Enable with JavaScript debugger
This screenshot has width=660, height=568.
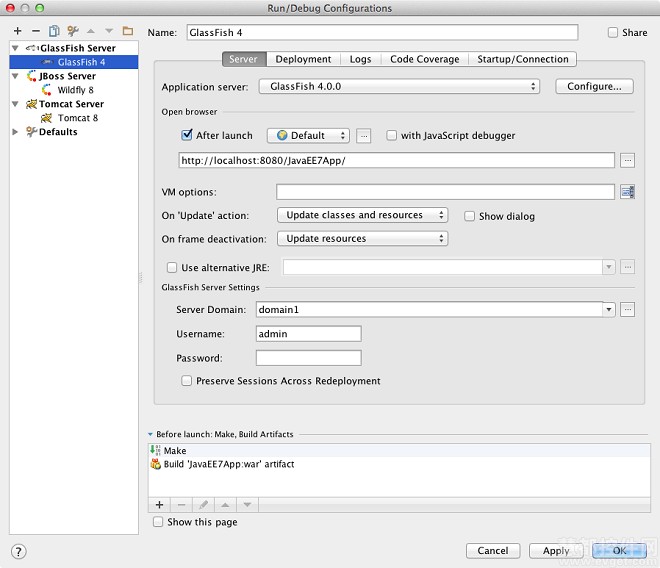coord(391,136)
